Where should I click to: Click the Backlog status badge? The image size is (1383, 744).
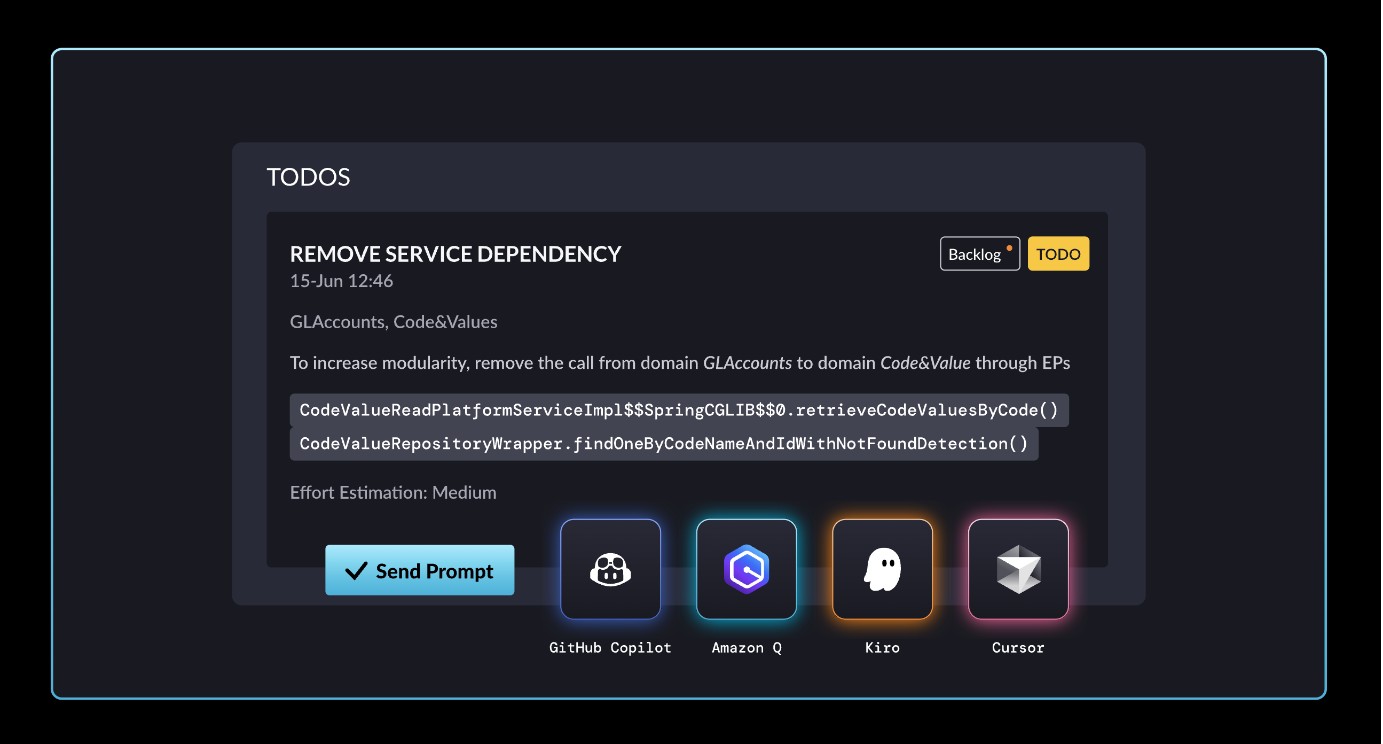pos(978,254)
